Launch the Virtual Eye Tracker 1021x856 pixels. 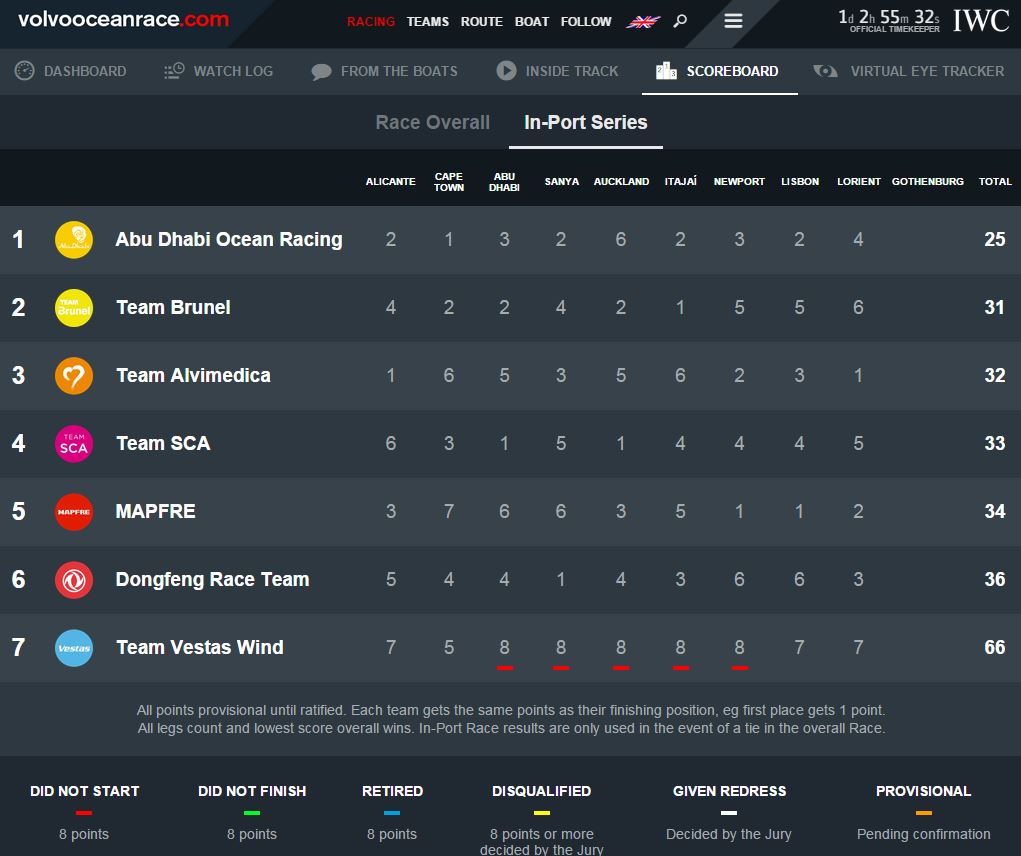pyautogui.click(x=908, y=71)
